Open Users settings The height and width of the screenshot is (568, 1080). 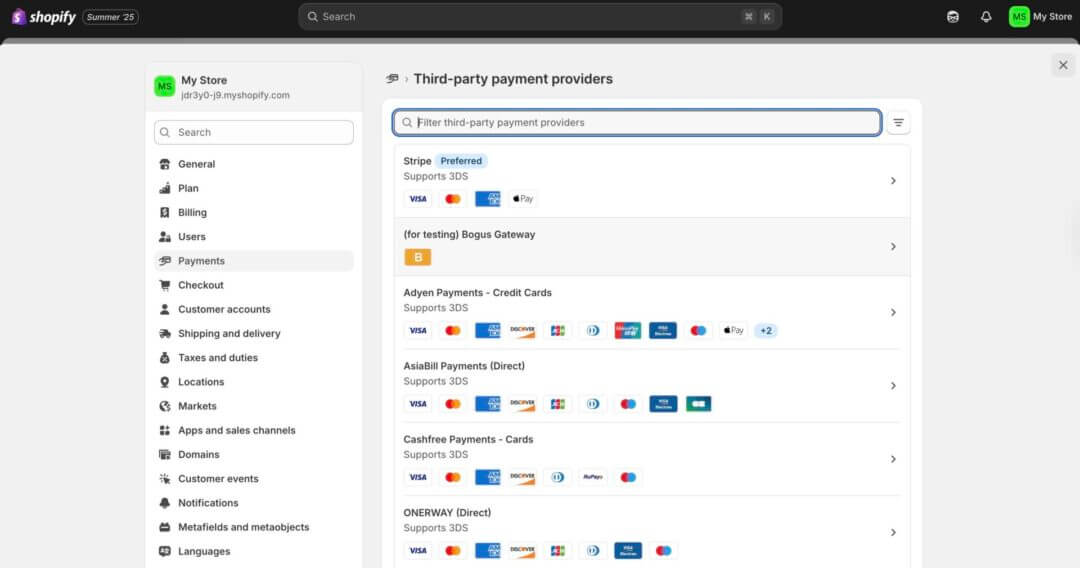(x=254, y=236)
